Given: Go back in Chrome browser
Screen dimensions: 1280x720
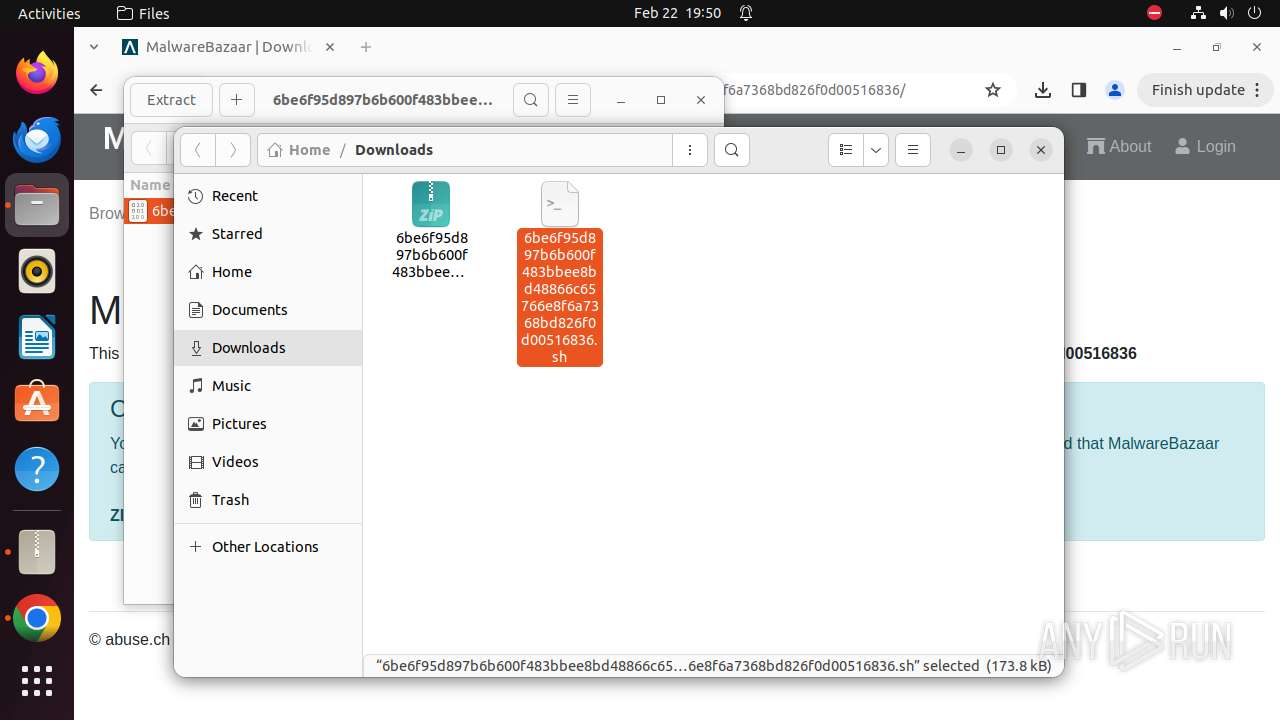Looking at the screenshot, I should tap(96, 90).
